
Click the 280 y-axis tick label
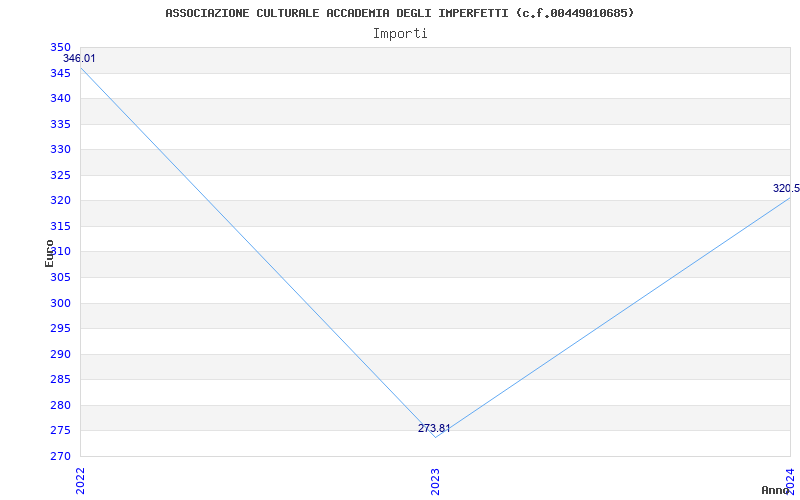(60, 406)
